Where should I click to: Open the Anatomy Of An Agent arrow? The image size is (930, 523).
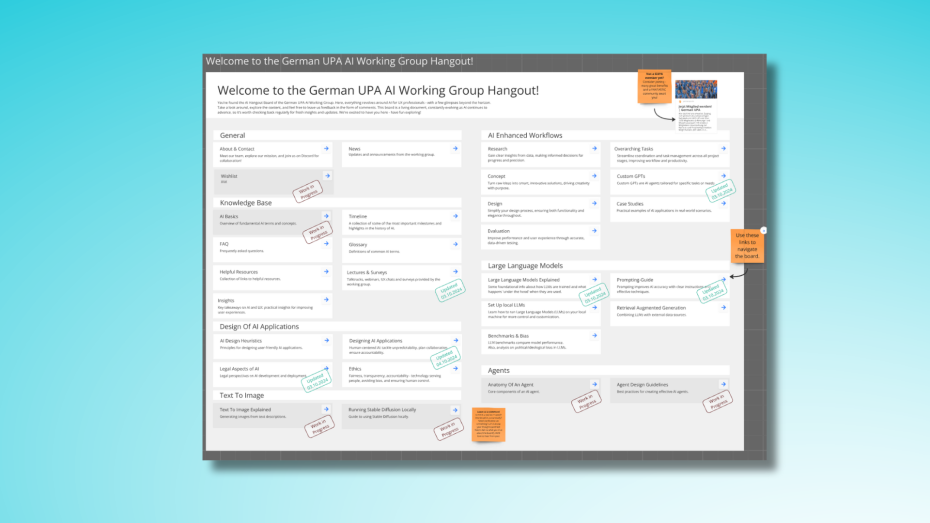tap(598, 383)
